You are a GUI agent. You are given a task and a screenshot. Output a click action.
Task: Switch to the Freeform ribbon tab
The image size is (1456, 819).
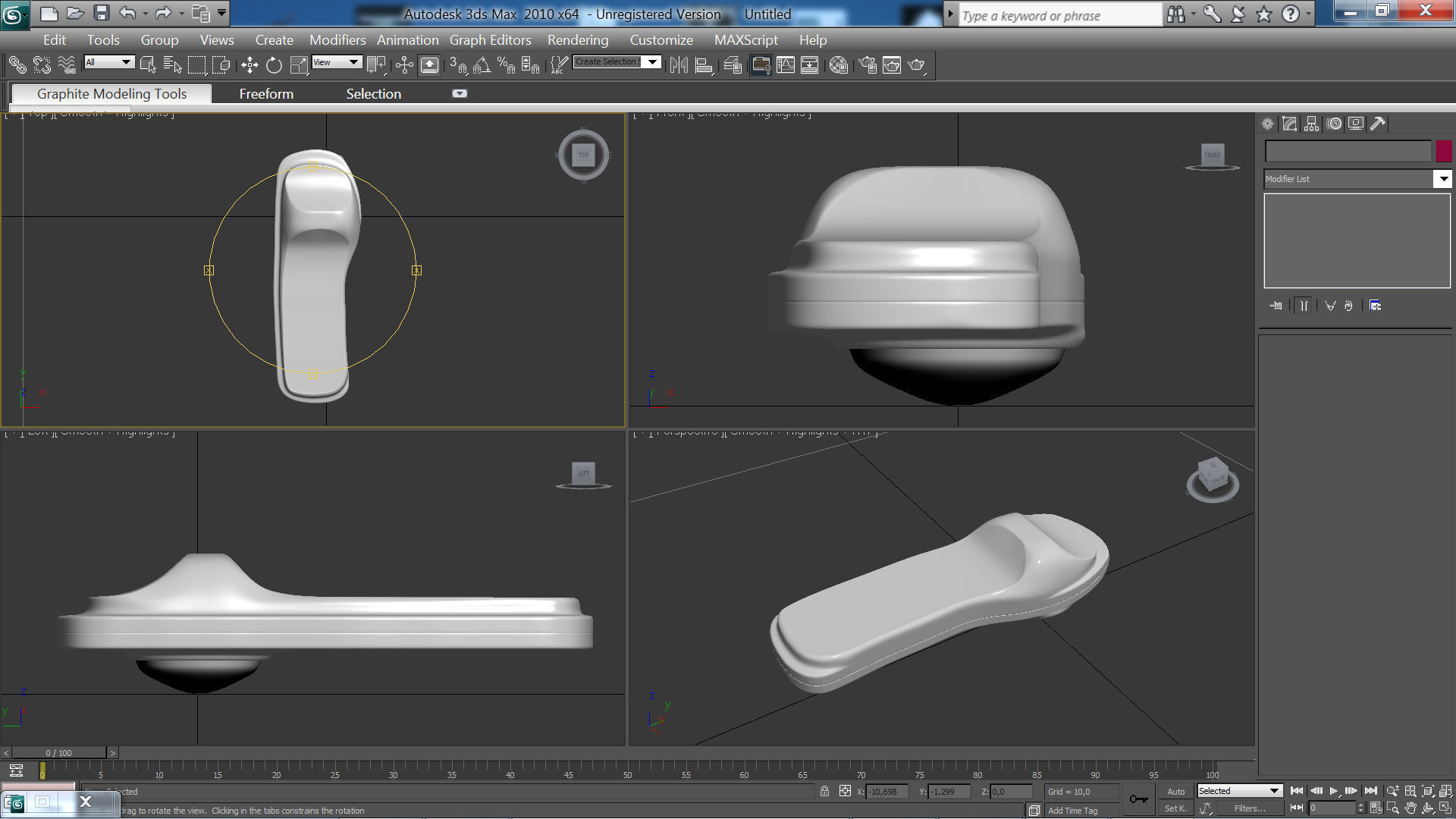pos(266,93)
